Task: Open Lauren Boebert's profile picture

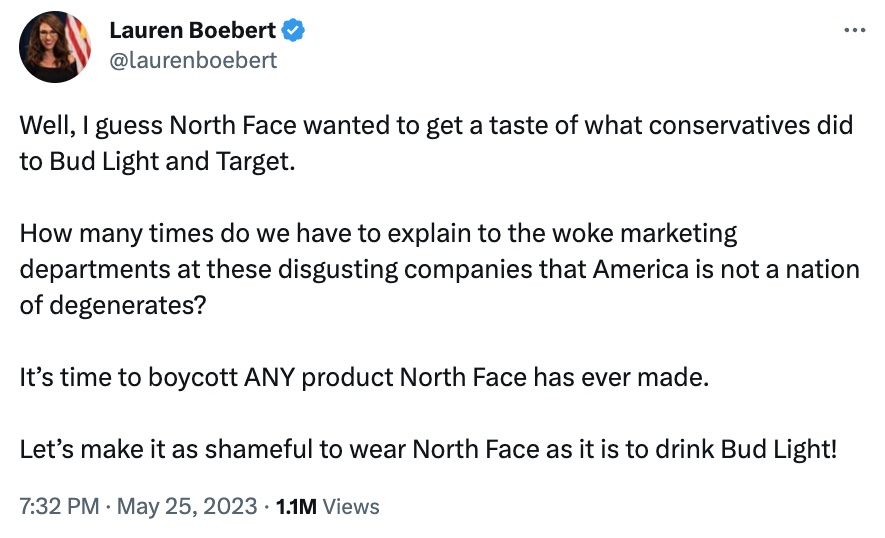Action: tap(56, 46)
